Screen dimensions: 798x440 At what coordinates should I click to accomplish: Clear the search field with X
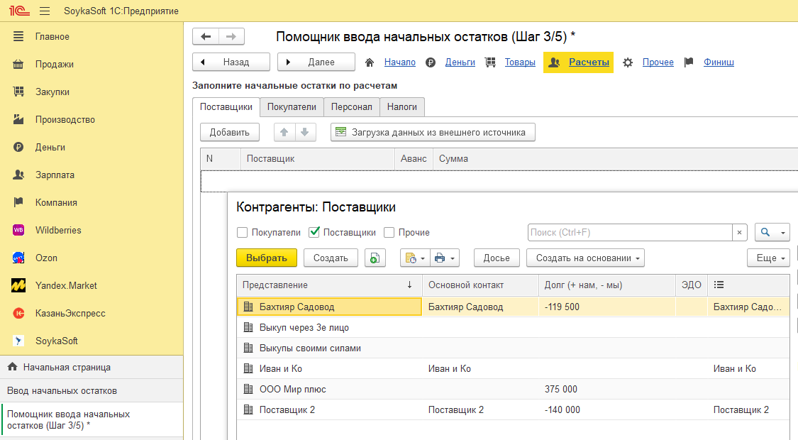pos(739,232)
